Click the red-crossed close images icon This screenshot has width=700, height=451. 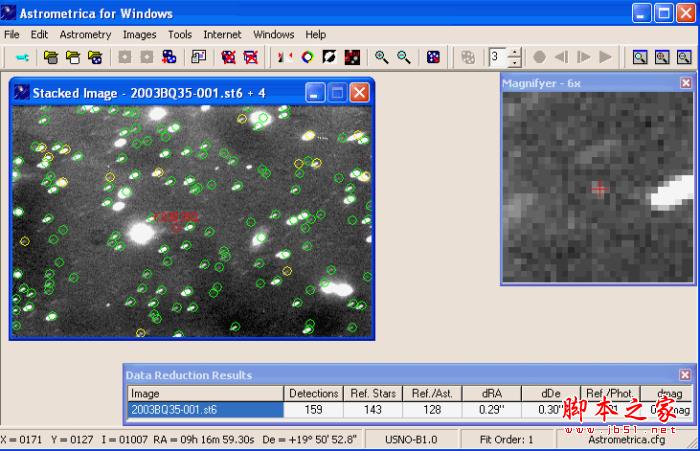tap(250, 57)
